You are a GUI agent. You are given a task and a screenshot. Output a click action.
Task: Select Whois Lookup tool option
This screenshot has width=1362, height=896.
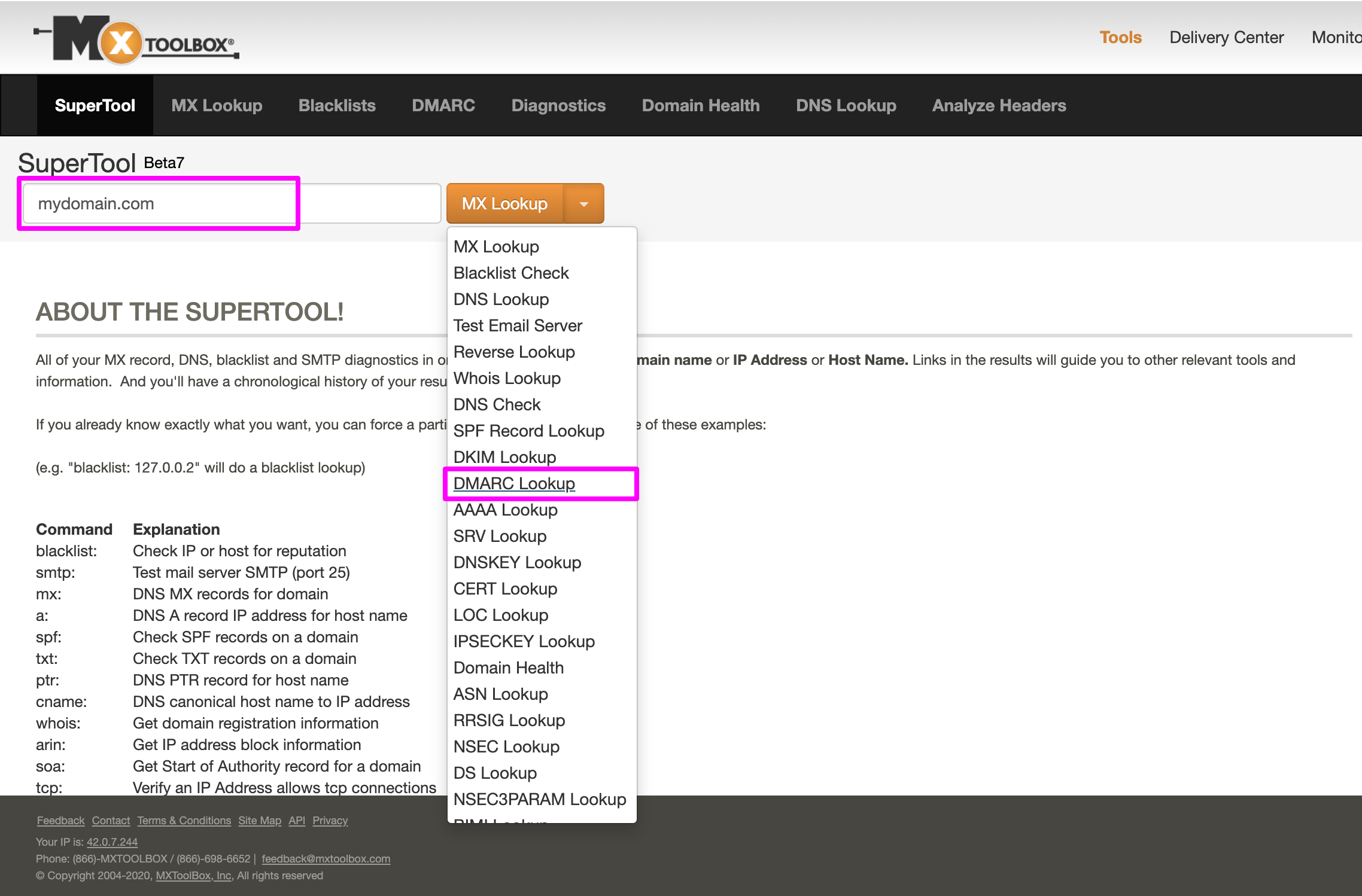[x=505, y=378]
